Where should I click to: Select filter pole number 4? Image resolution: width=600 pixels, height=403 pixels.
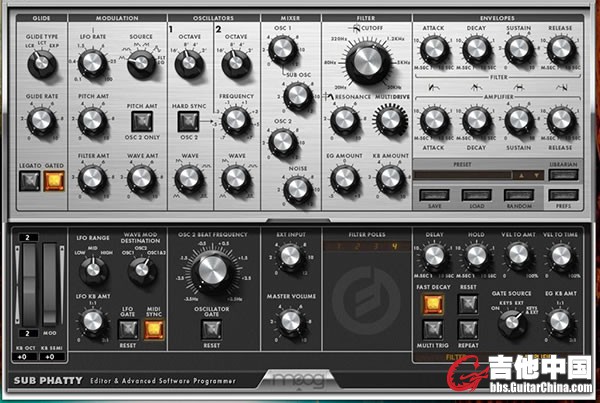pyautogui.click(x=395, y=246)
